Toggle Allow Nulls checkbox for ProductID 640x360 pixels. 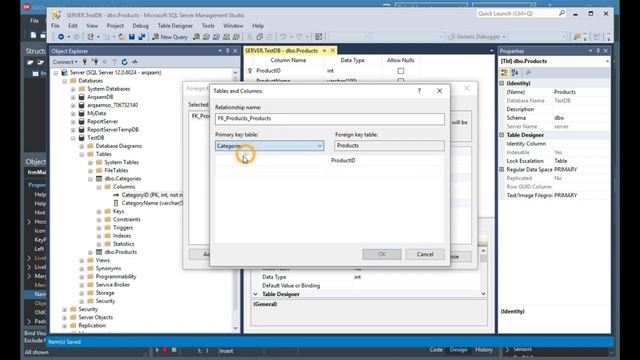point(401,71)
